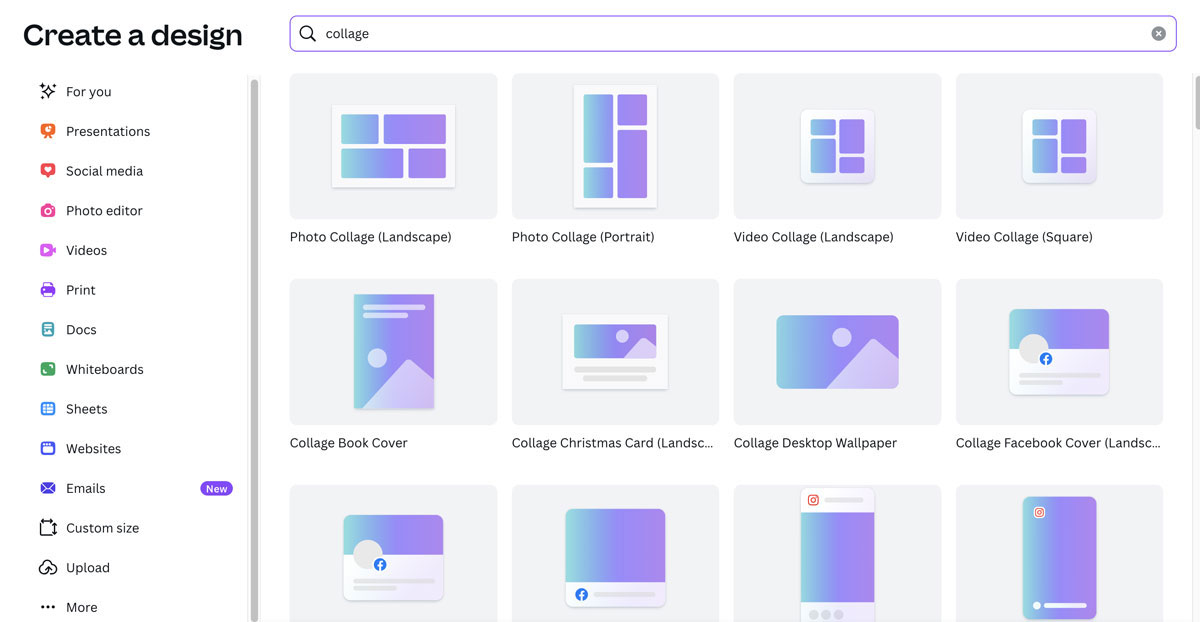Select Photo Collage (Portrait) template

pos(615,147)
